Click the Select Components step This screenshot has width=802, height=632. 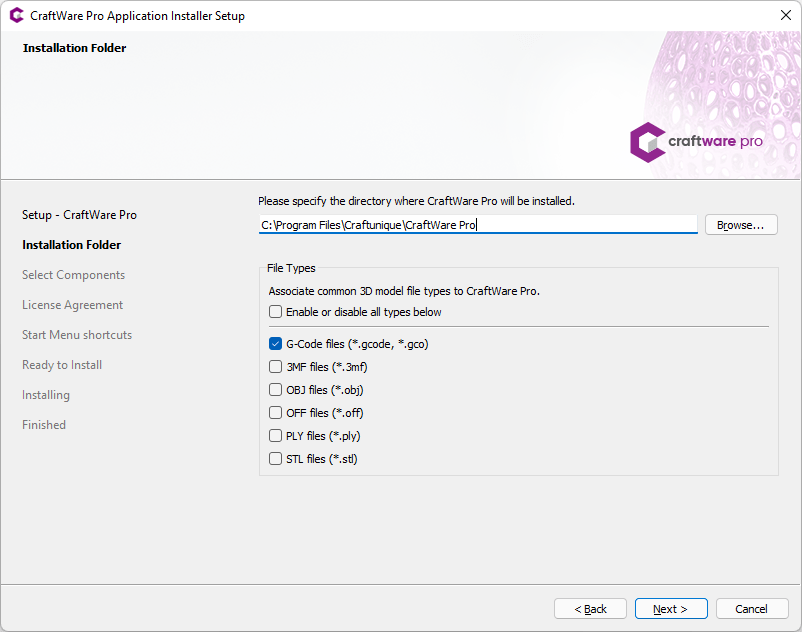(x=73, y=275)
